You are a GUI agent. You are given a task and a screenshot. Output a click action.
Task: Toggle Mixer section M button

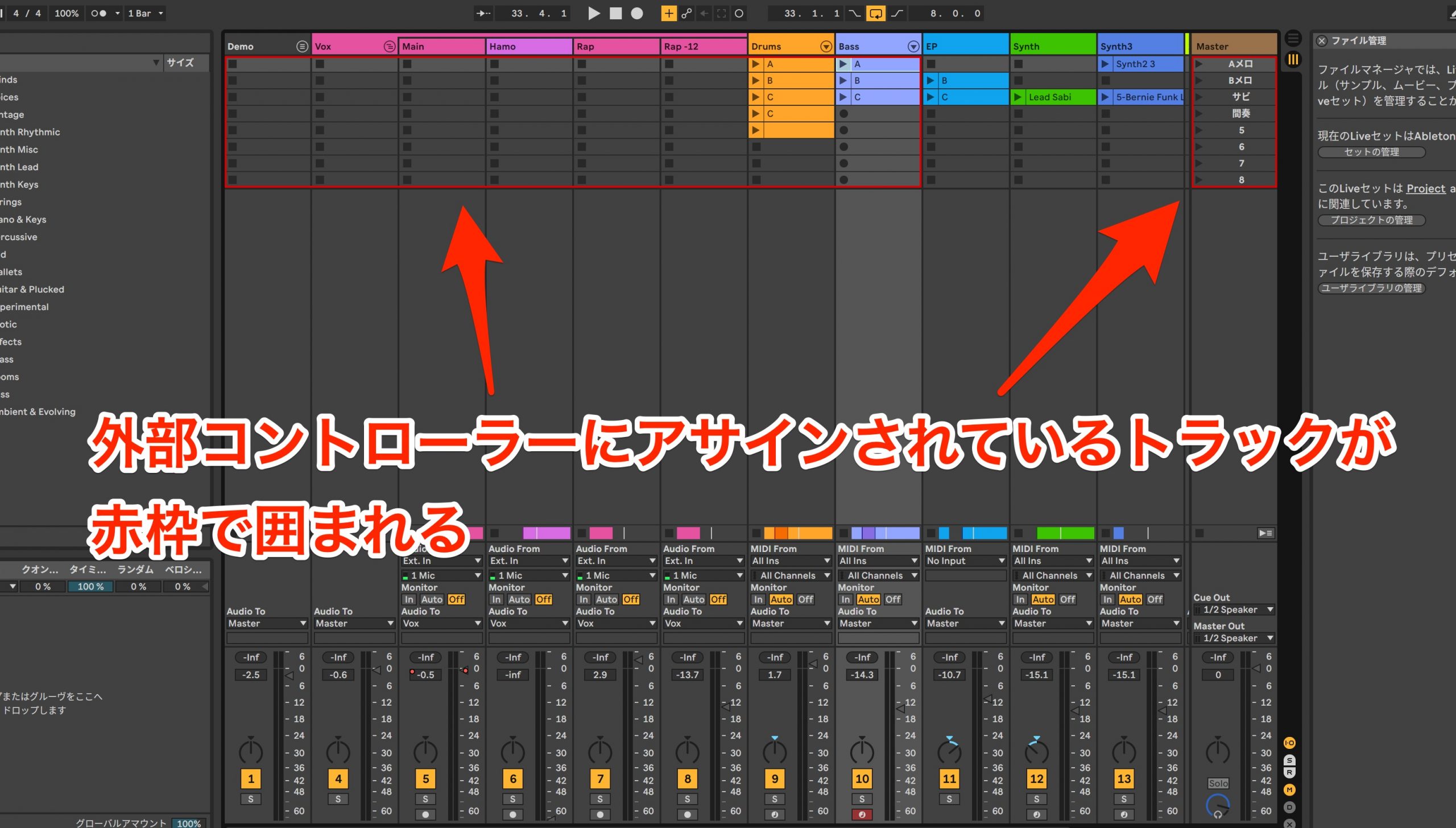[x=1289, y=790]
